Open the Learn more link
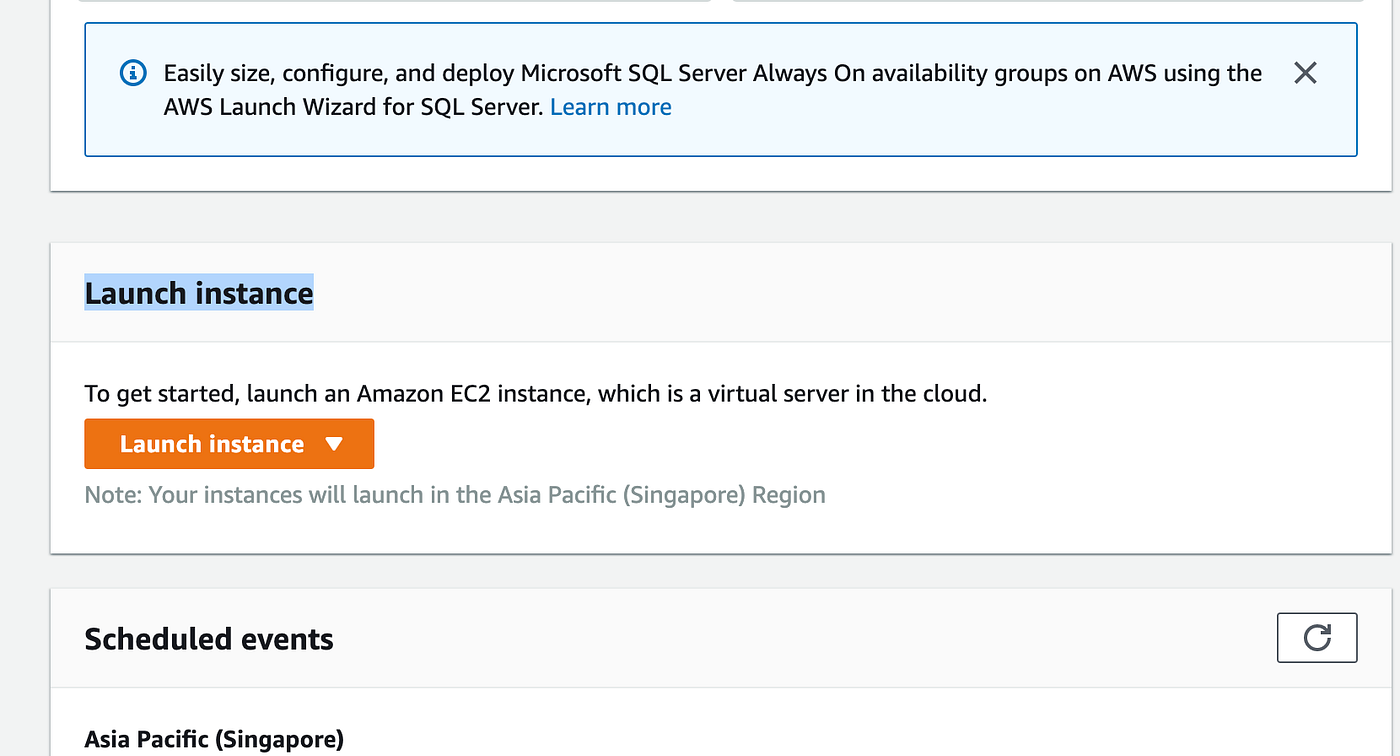 610,106
